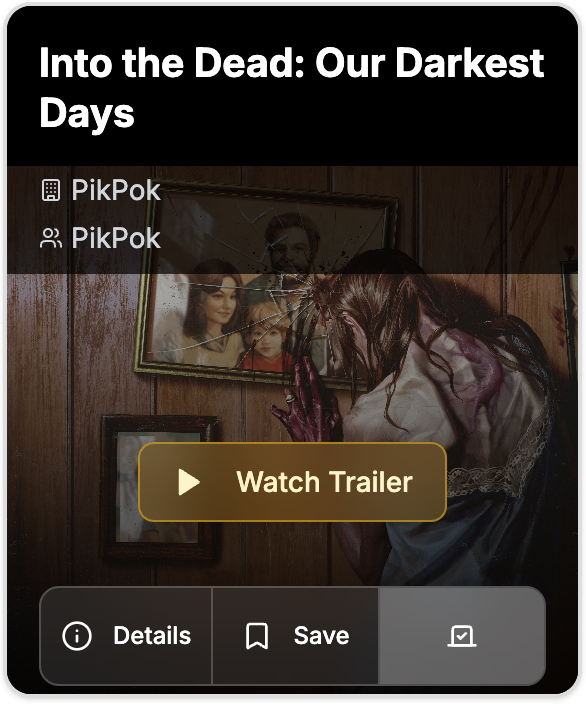Screen dimensions: 586x704
Task: Click the people icon for developer PikPok
Action: 51,238
